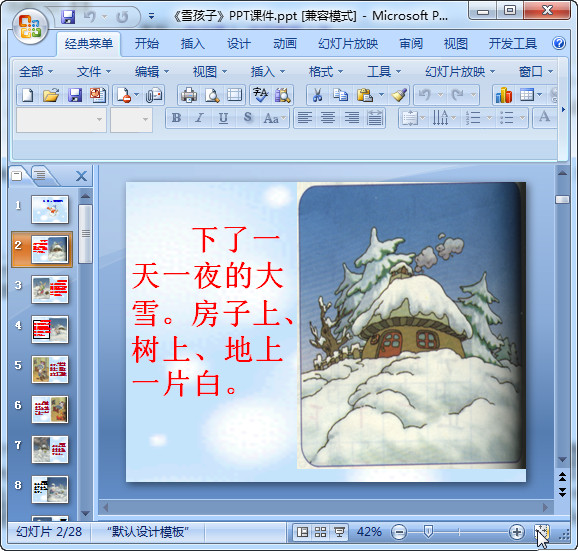Switch to the 动画 ribbon tab
The height and width of the screenshot is (551, 578).
point(285,44)
